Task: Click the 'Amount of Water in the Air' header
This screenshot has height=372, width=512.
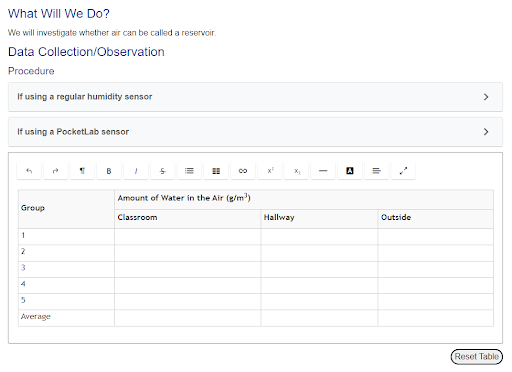Action: [x=304, y=199]
